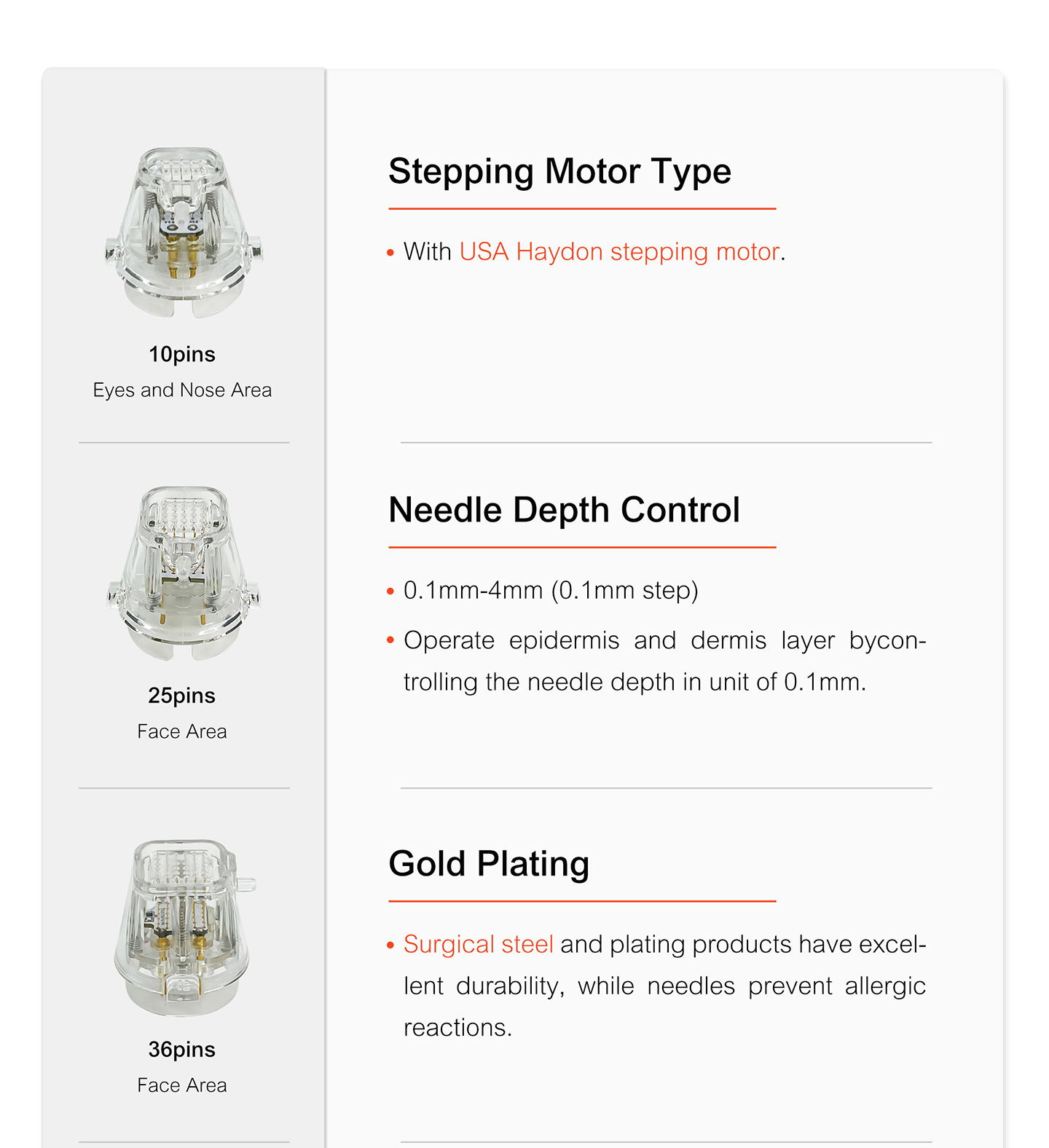This screenshot has width=1049, height=1148.
Task: Click the orange bullet before Surgical steel
Action: (x=390, y=946)
